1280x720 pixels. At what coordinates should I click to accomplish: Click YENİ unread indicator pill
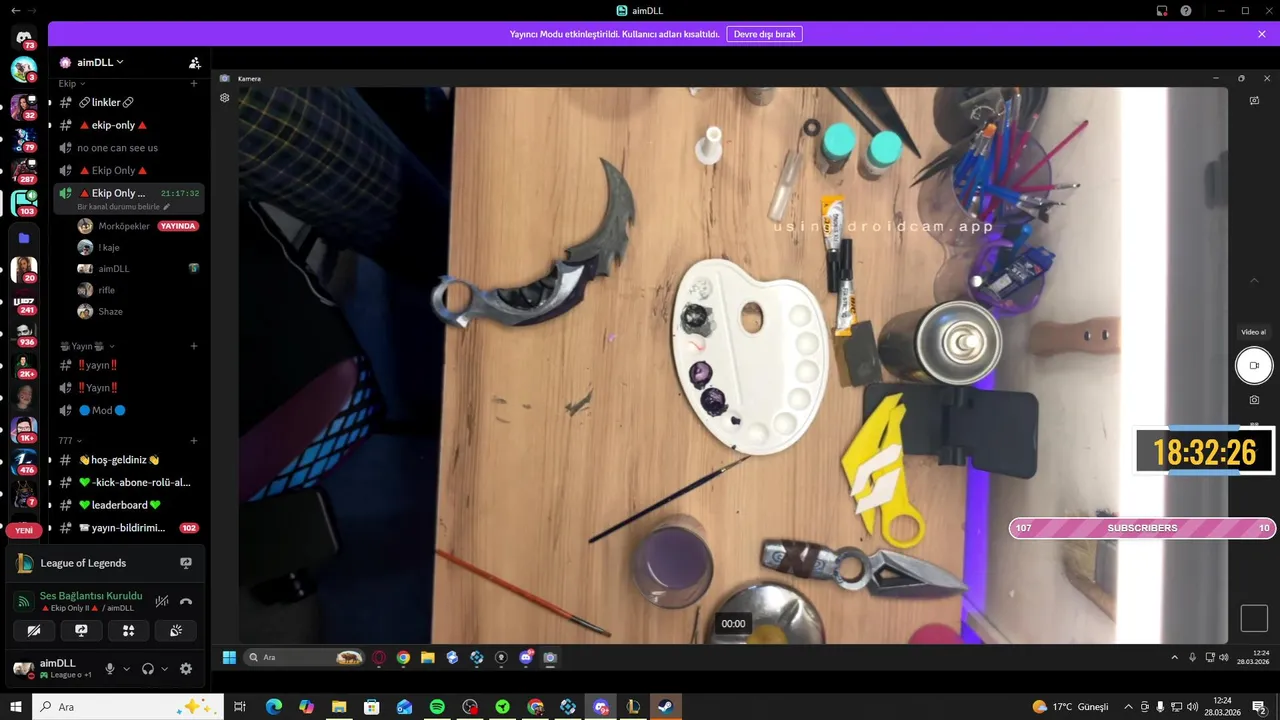pos(24,530)
